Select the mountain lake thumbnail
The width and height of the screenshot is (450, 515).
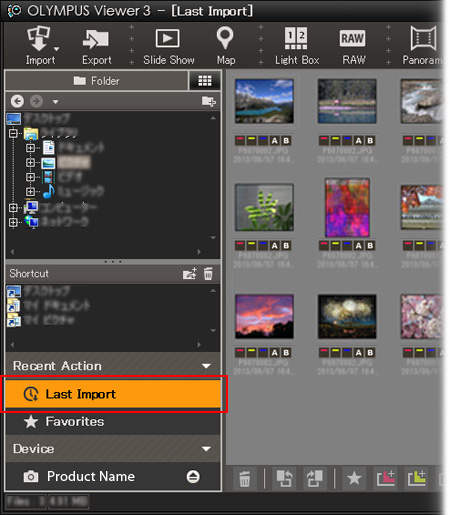(x=264, y=101)
